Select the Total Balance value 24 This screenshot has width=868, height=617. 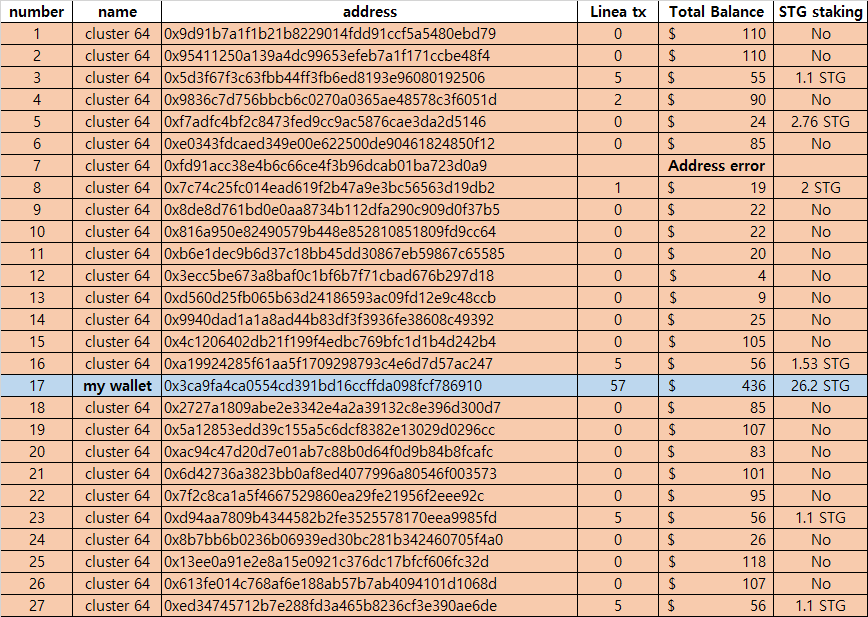click(716, 122)
